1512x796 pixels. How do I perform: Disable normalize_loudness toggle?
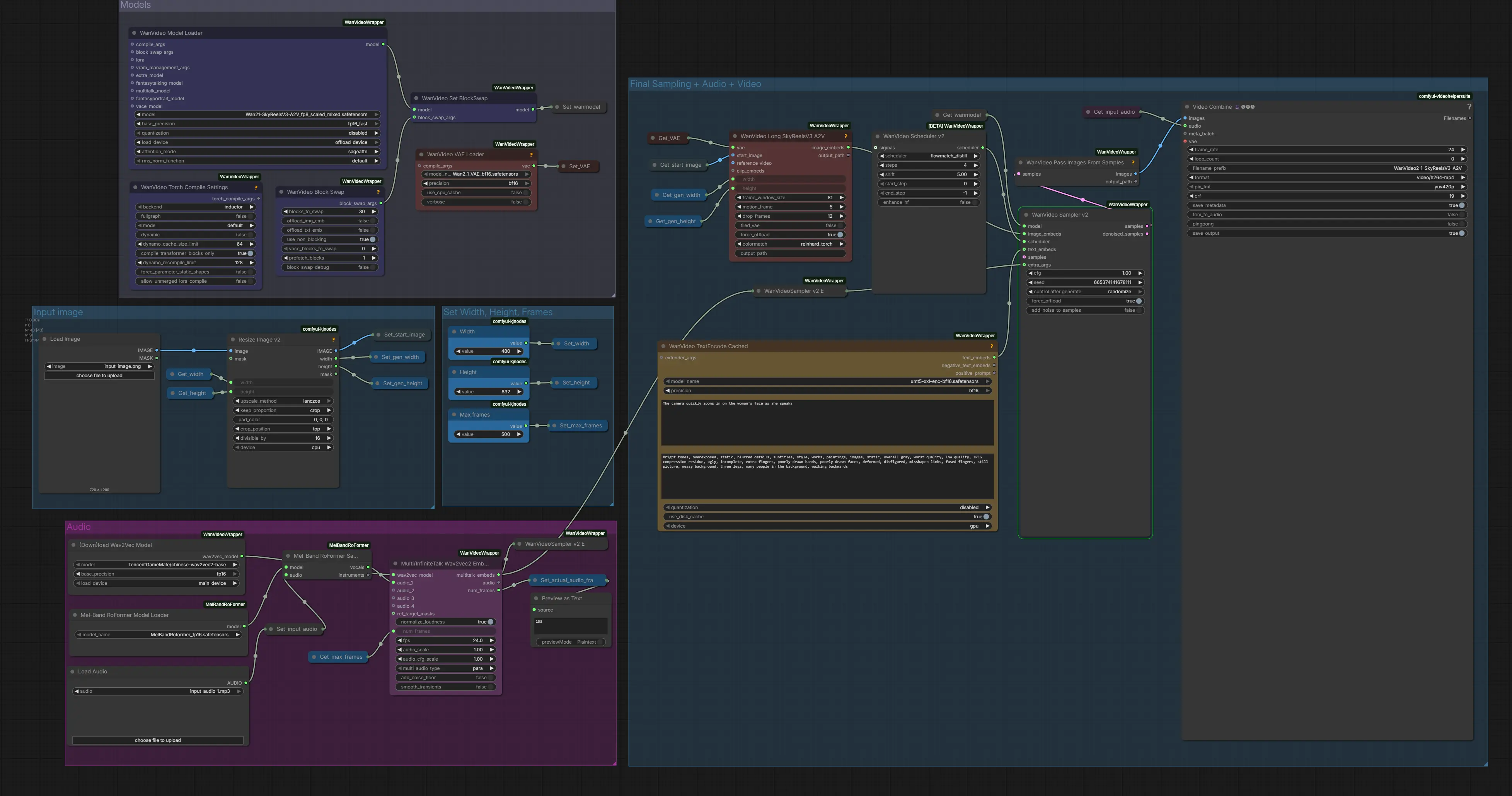pos(490,622)
